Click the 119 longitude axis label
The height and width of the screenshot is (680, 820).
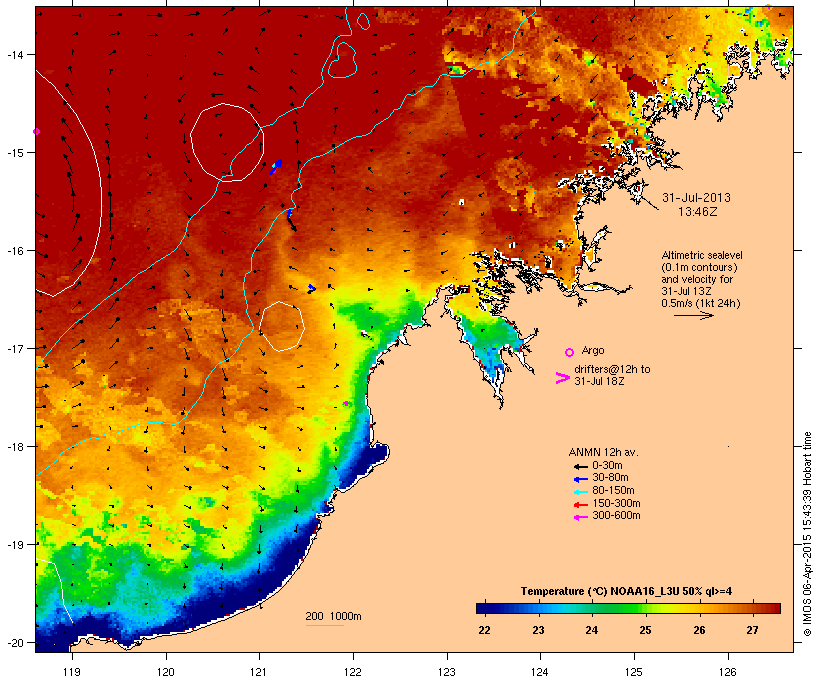coord(72,672)
